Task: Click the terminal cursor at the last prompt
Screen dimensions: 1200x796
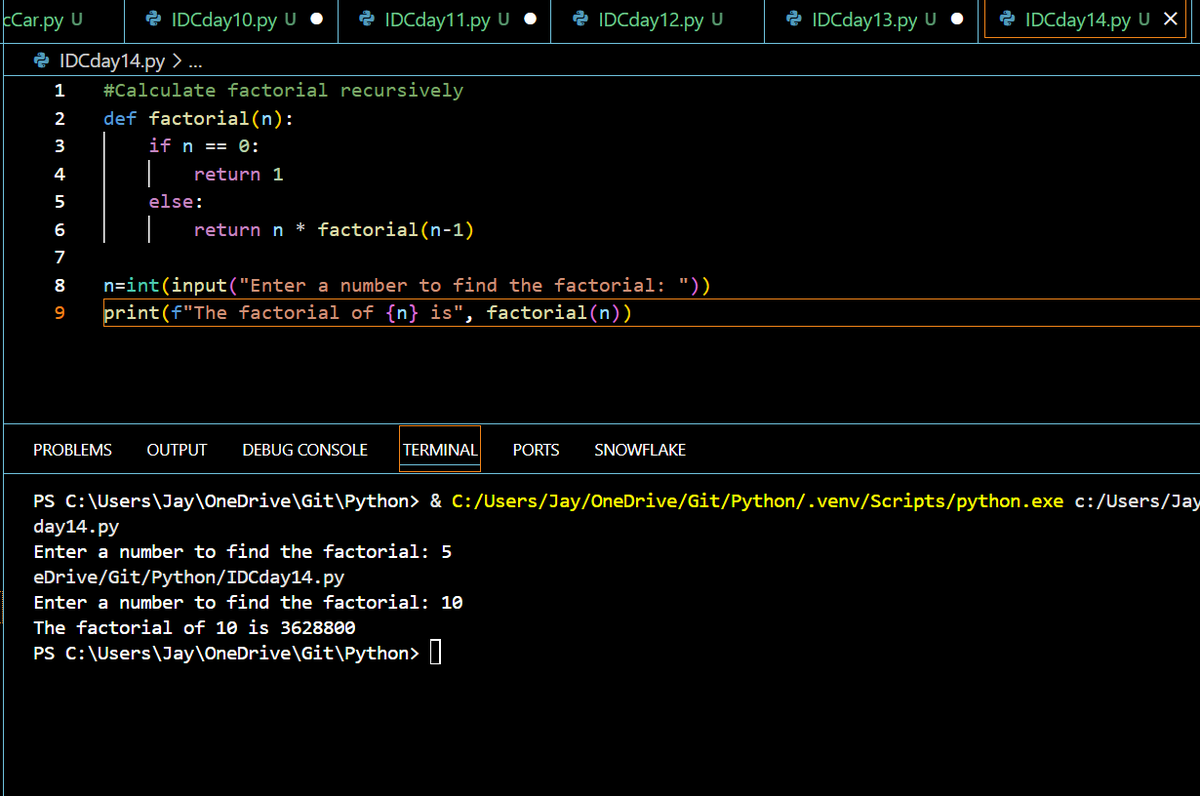Action: click(x=435, y=653)
